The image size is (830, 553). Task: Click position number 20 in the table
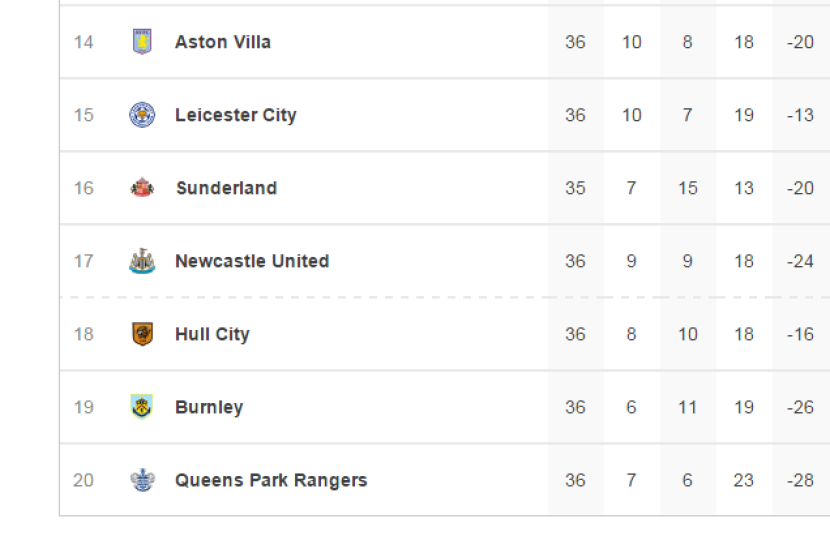[x=83, y=480]
